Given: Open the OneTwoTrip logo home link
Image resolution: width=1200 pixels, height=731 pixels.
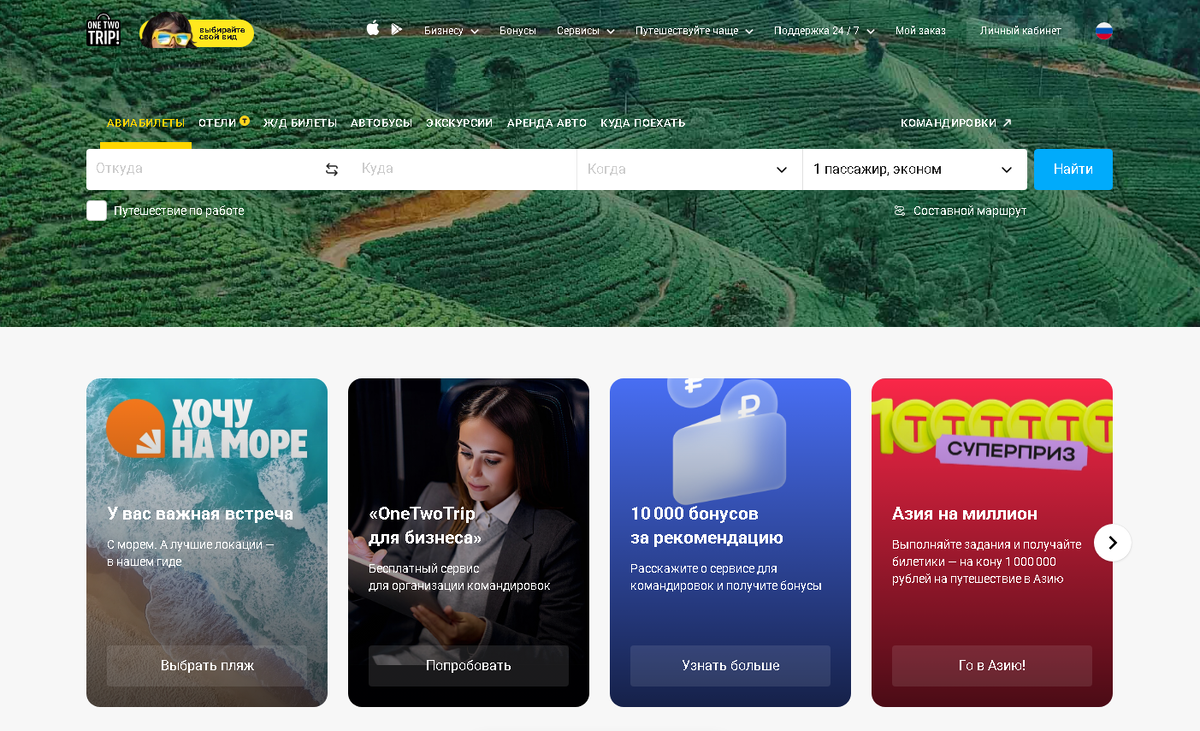Looking at the screenshot, I should coord(103,31).
